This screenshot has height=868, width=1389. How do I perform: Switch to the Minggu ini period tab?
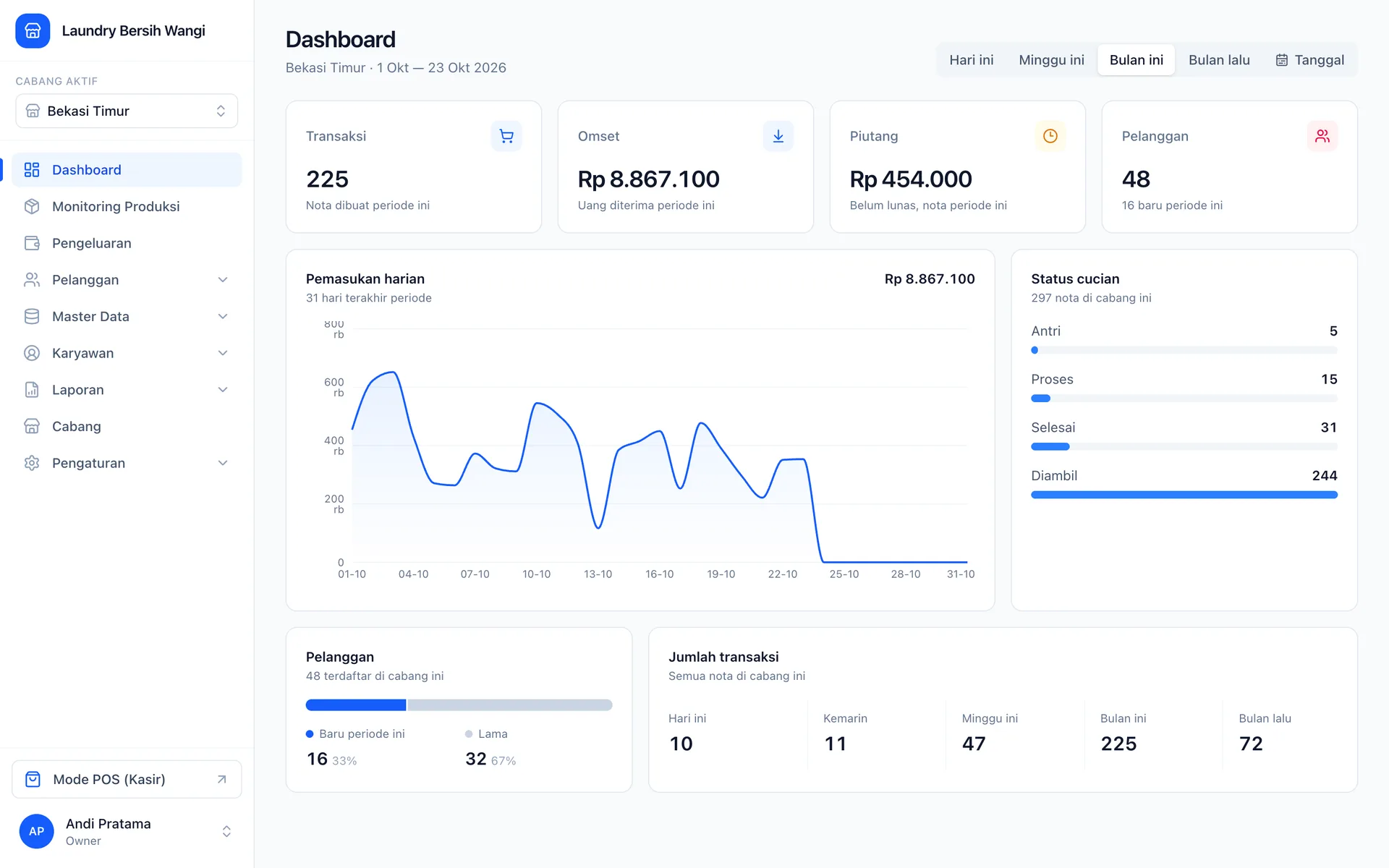point(1051,60)
